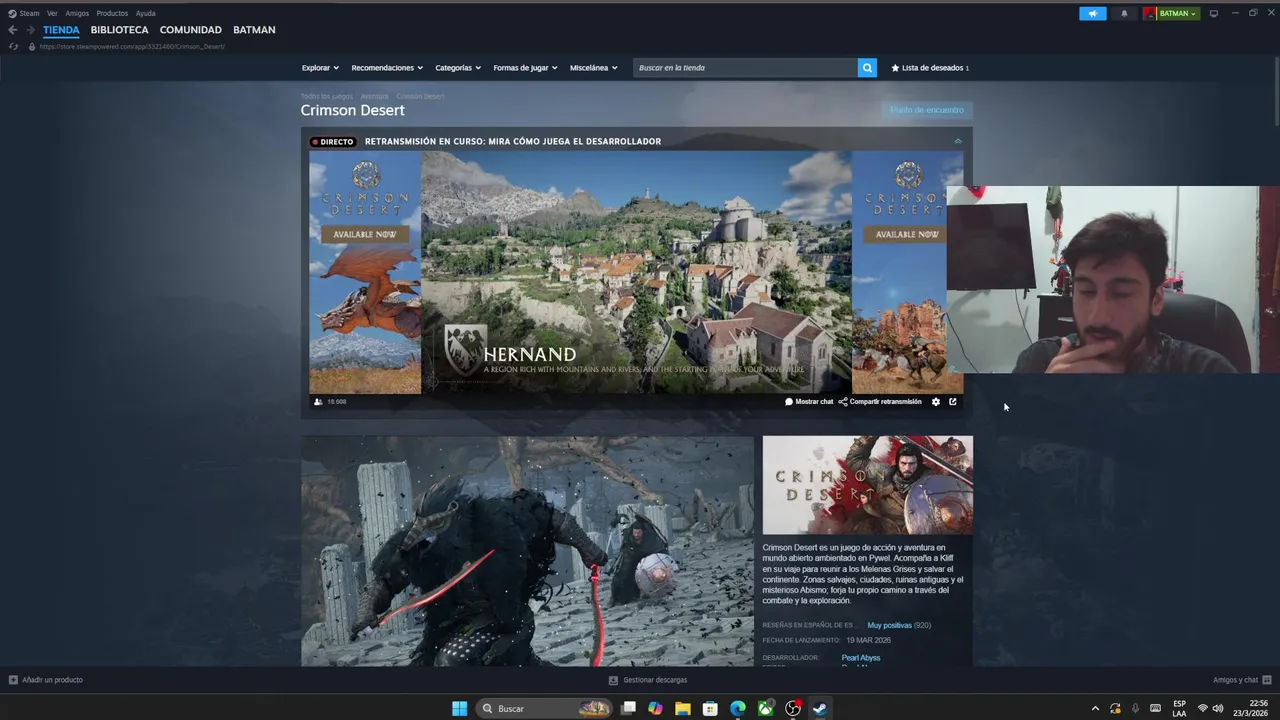Click the VR/Big Picture display icon
This screenshot has width=1280, height=720.
1214,13
